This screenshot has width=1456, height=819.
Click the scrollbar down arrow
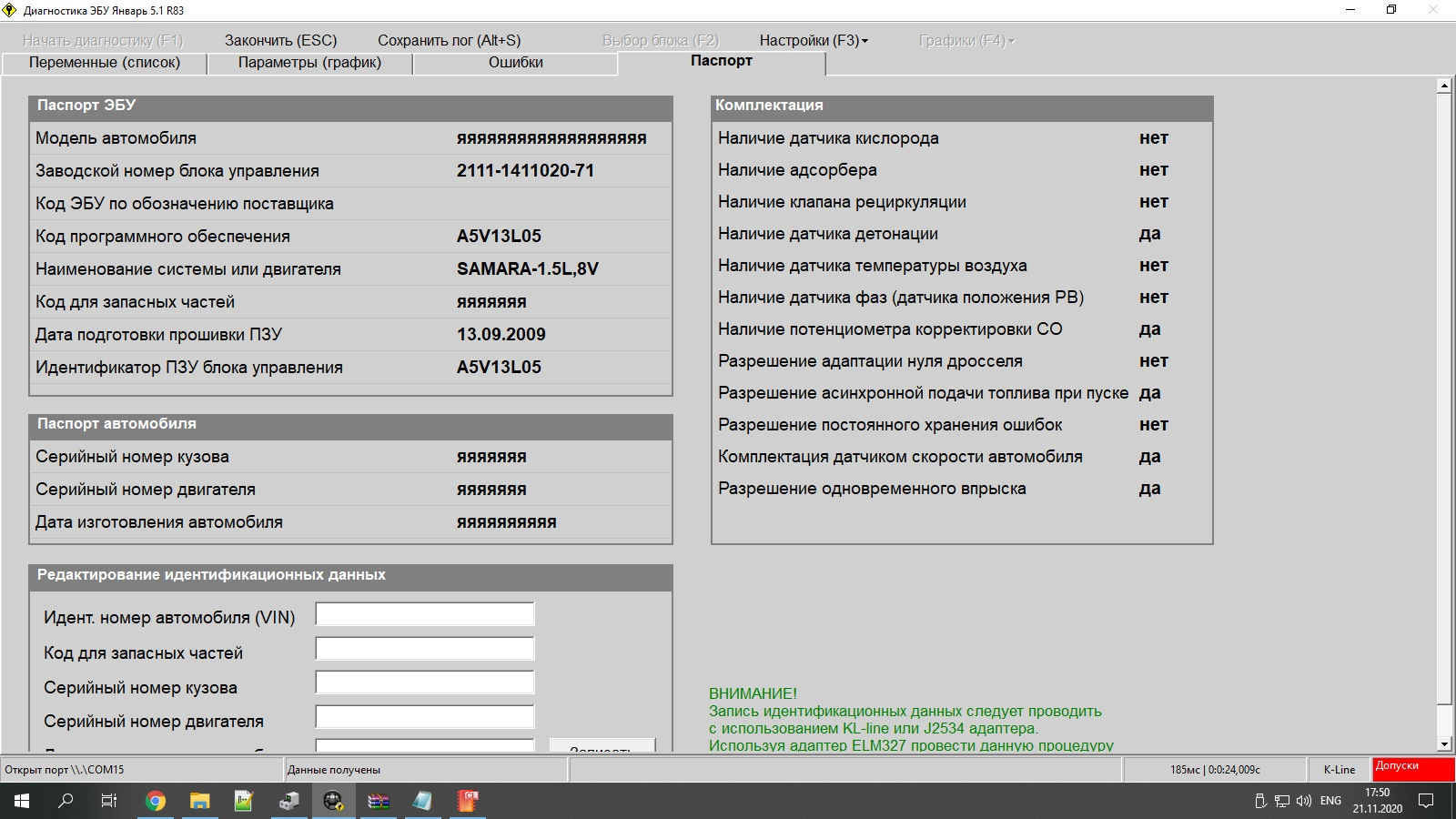click(x=1444, y=743)
